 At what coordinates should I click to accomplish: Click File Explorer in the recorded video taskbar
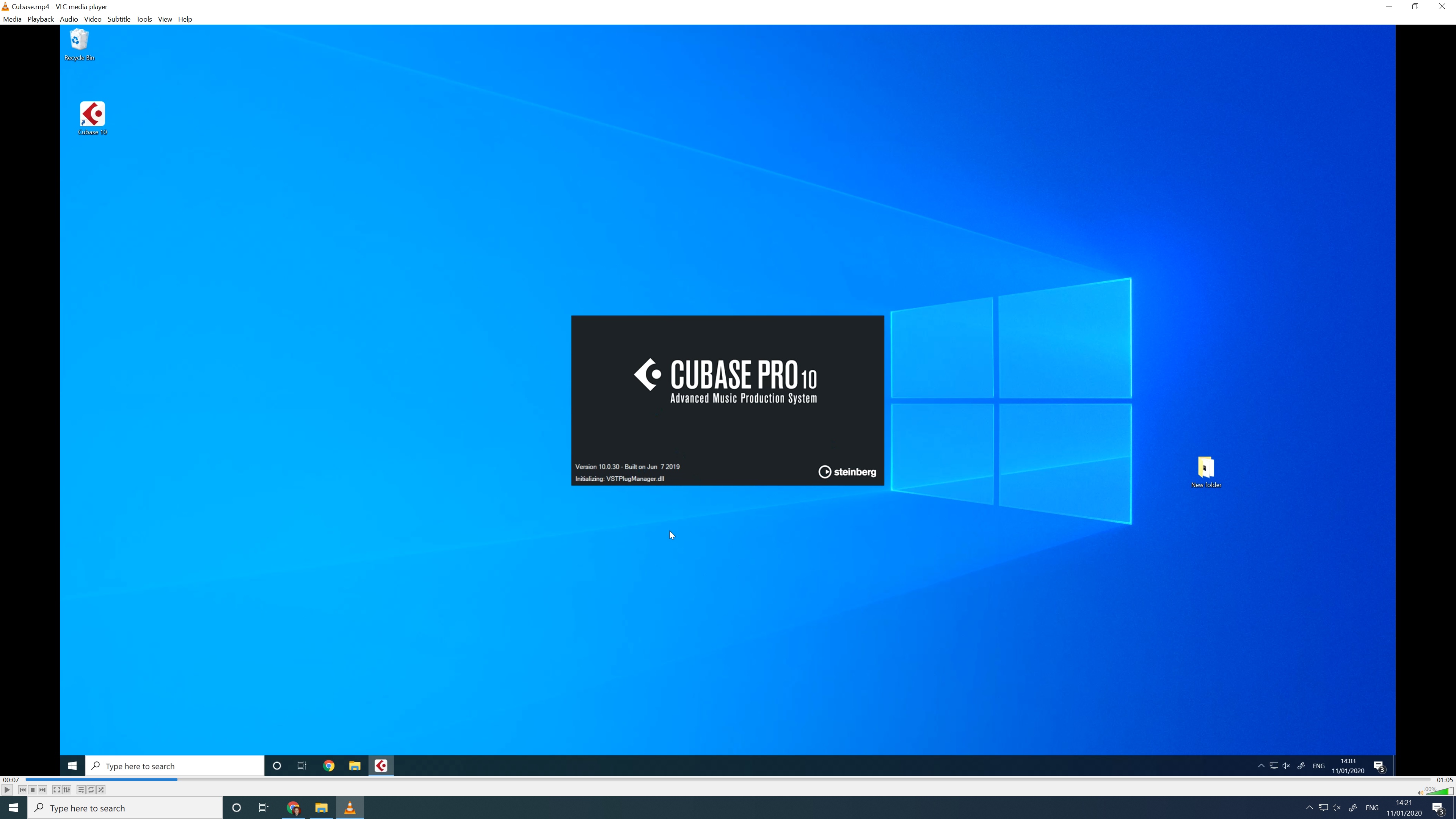pyautogui.click(x=355, y=766)
